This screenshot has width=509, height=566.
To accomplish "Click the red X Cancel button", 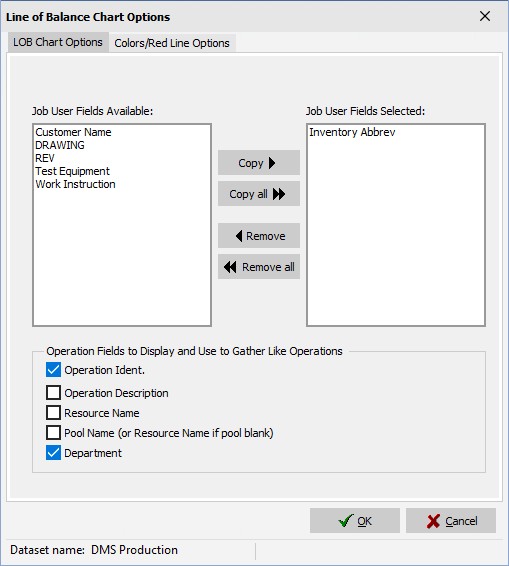I will tap(451, 521).
